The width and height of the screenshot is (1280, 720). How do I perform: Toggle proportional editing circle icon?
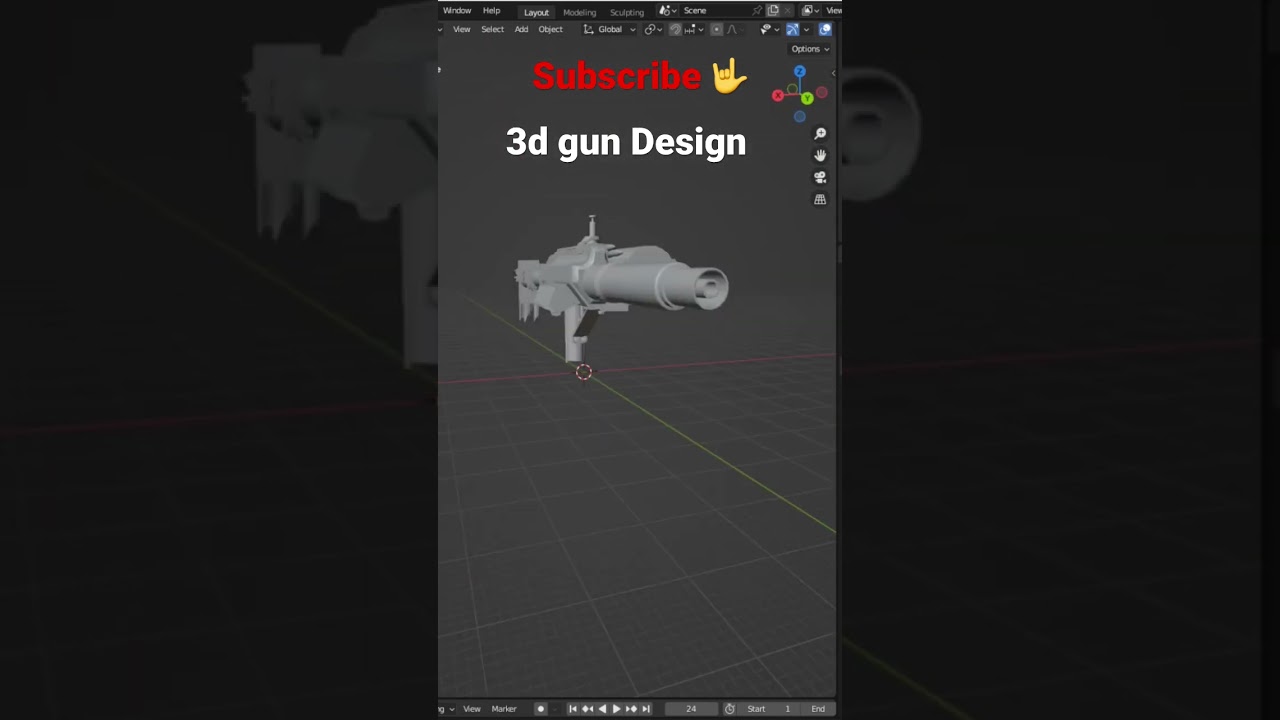716,29
